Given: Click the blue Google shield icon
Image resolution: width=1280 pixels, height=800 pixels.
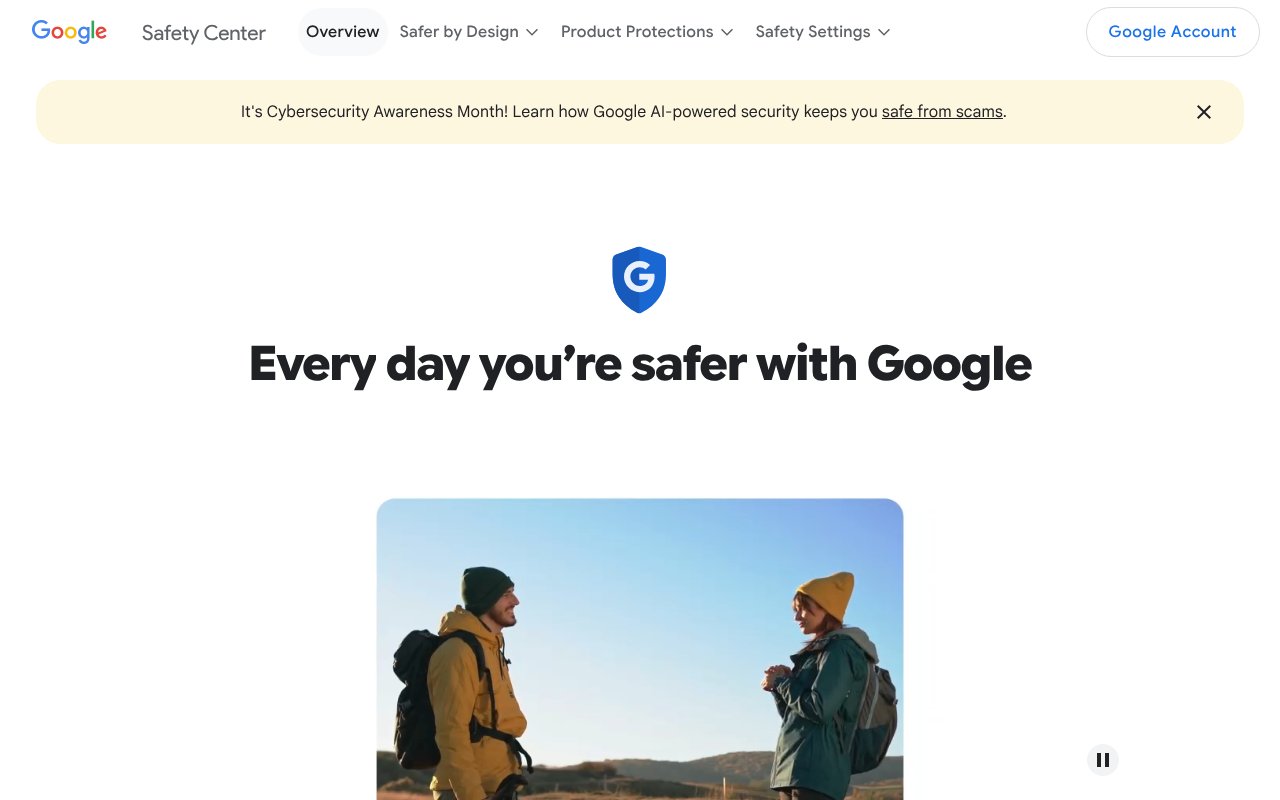Looking at the screenshot, I should (x=639, y=280).
